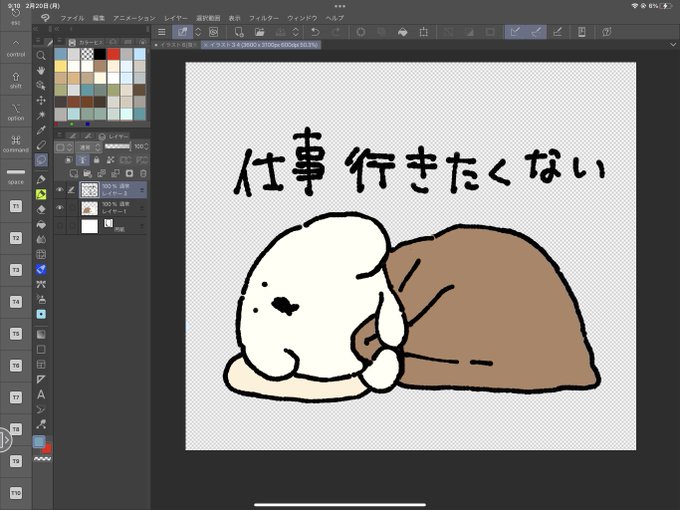Click the Scale/Rotate transform icon in command bar
The height and width of the screenshot is (510, 680).
424,32
